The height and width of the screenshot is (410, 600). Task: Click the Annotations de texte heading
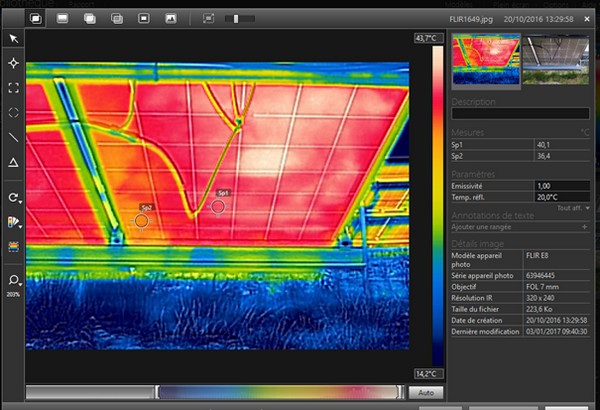click(x=492, y=216)
